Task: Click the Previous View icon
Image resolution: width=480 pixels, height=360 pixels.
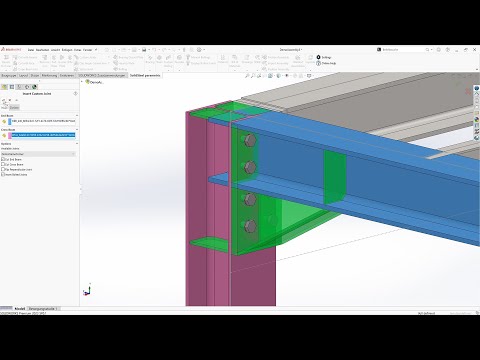Action: pos(259,76)
